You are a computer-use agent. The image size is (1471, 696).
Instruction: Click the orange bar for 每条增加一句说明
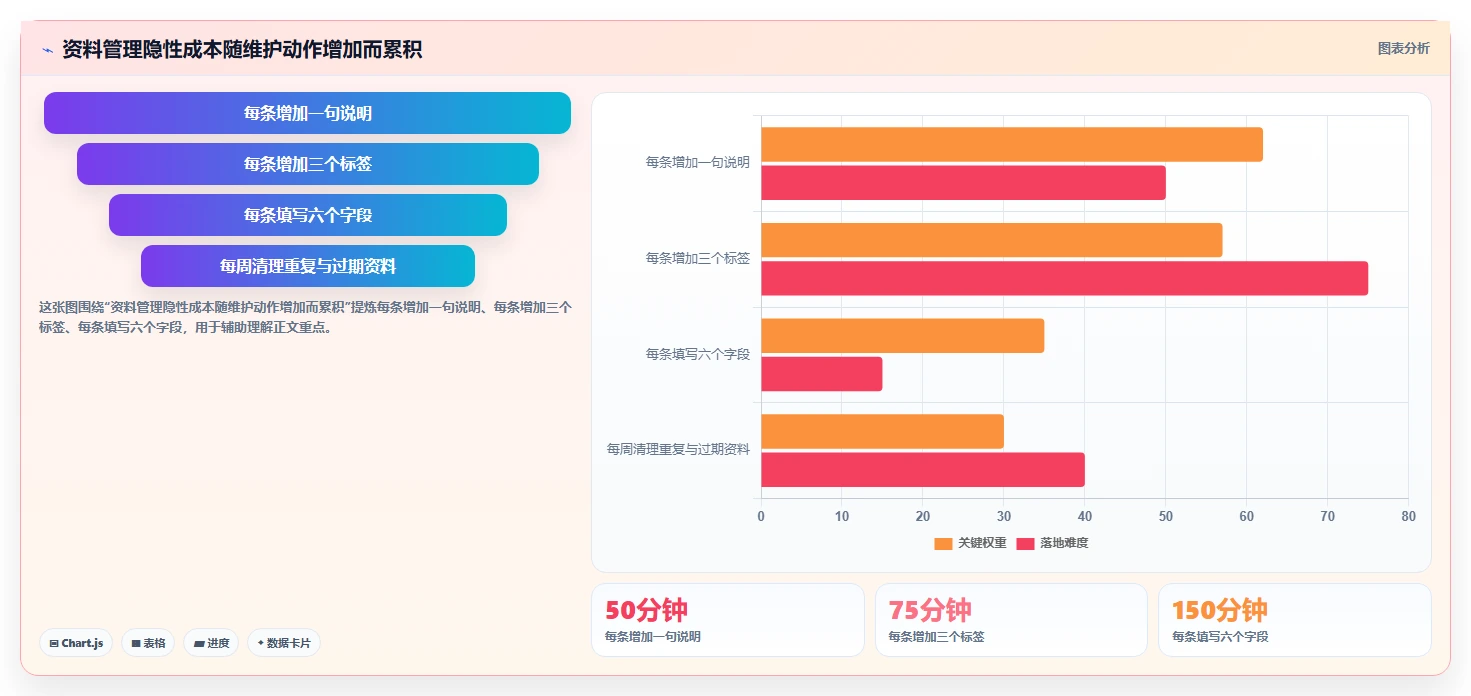coord(1012,144)
